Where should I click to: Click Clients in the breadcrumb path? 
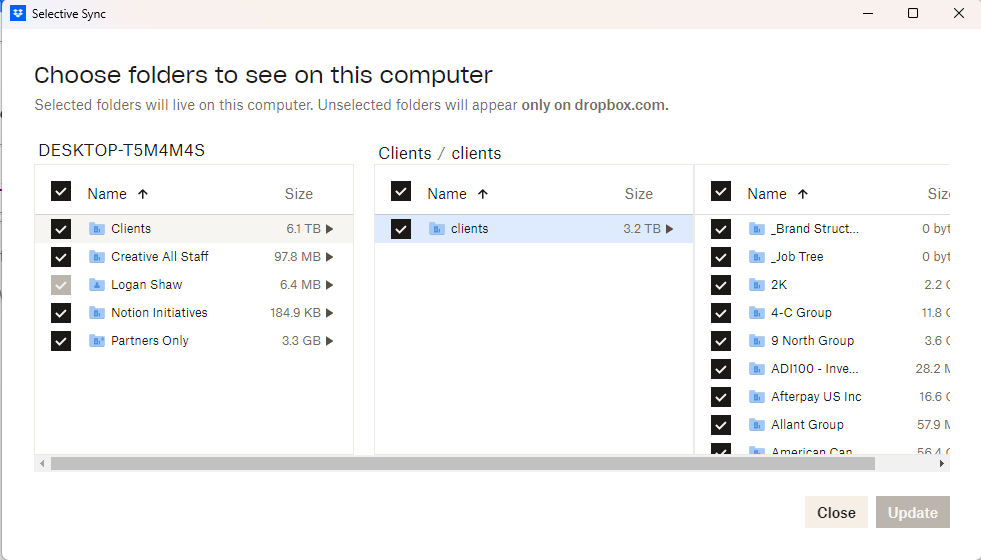tap(405, 153)
